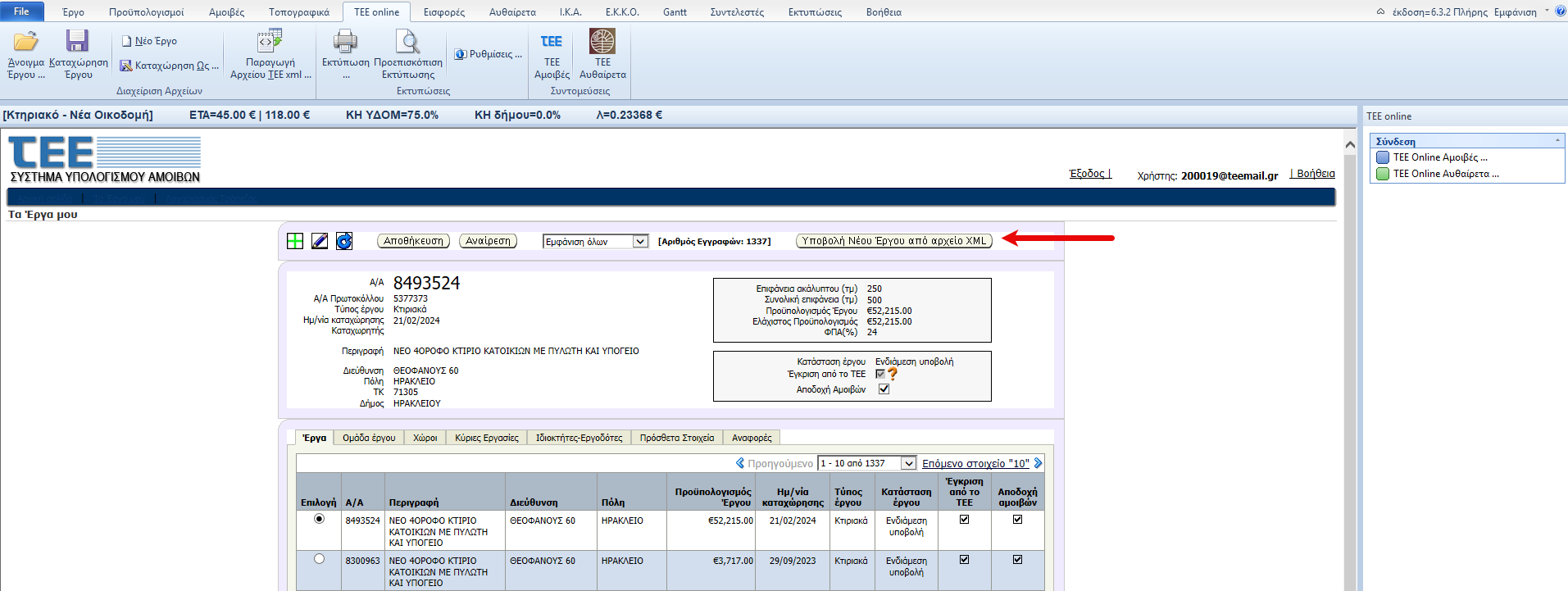Open the Εμφάνιση όλων filter dropdown

click(640, 242)
